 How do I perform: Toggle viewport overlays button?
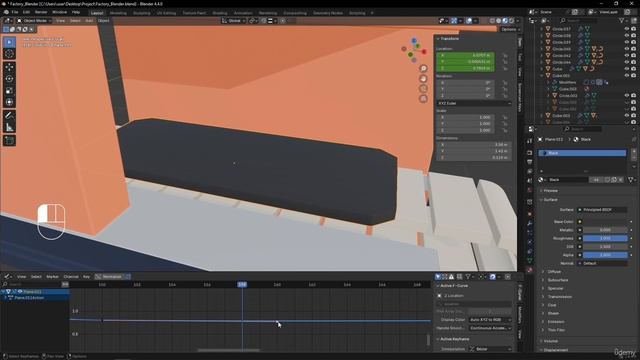pos(469,21)
